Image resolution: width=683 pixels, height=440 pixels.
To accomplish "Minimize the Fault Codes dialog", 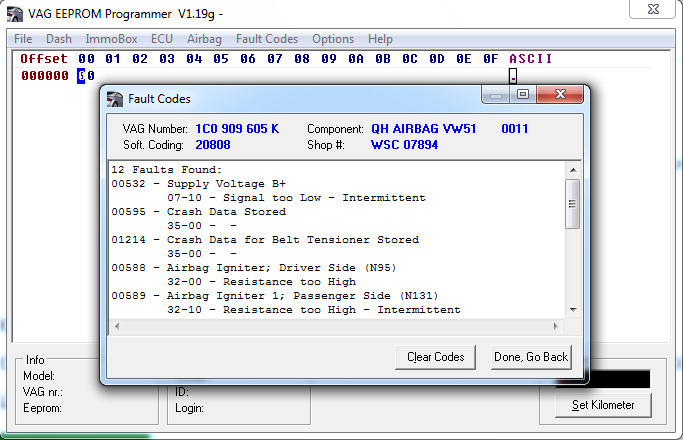I will click(497, 95).
